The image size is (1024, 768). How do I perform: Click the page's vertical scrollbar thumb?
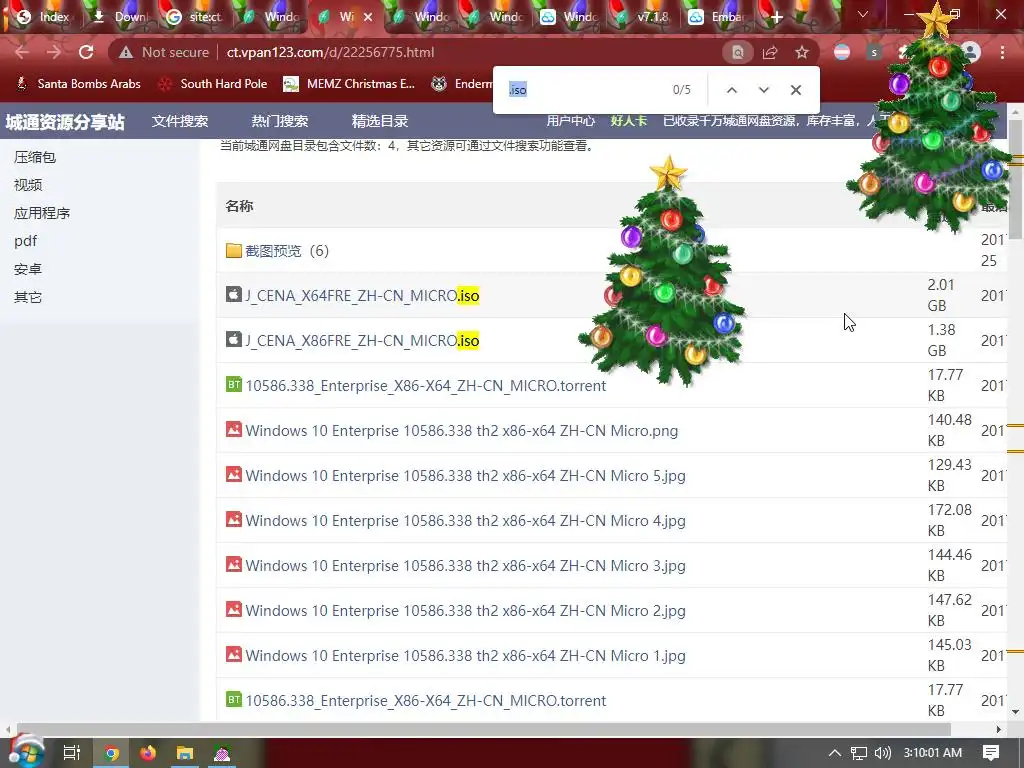tap(1016, 180)
